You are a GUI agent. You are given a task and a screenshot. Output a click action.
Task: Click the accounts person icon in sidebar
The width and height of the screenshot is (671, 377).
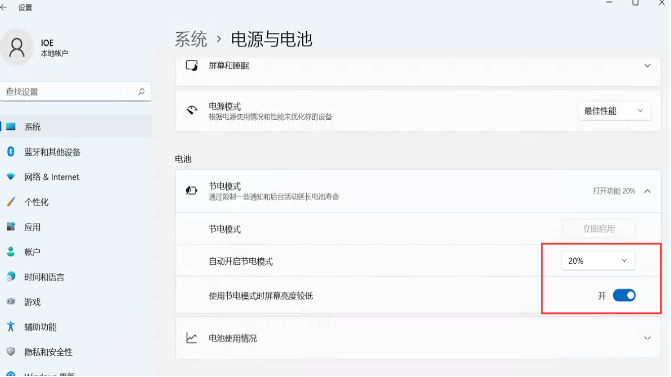tap(11, 252)
